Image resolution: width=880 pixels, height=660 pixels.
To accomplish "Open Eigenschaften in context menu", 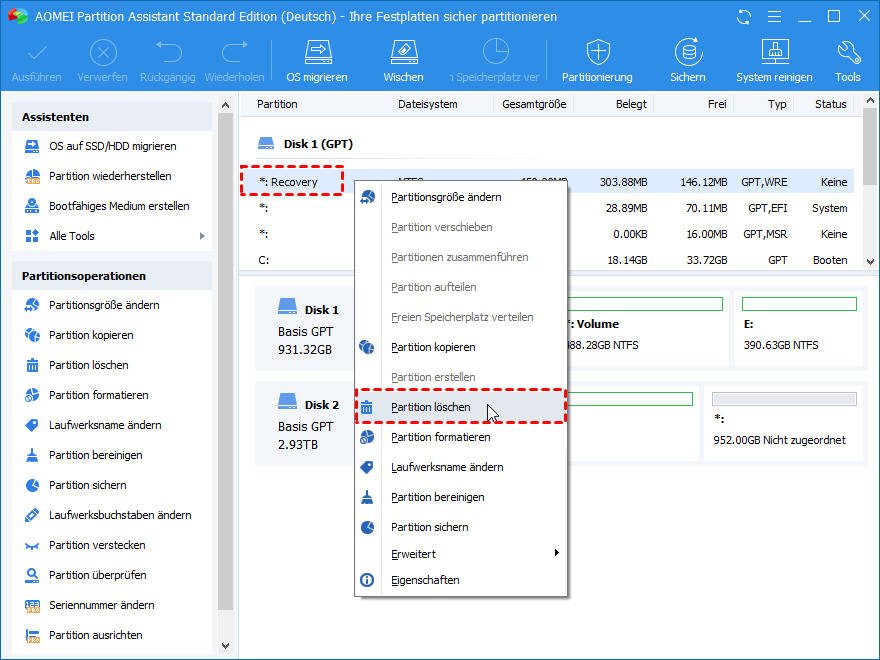I will tap(460, 580).
